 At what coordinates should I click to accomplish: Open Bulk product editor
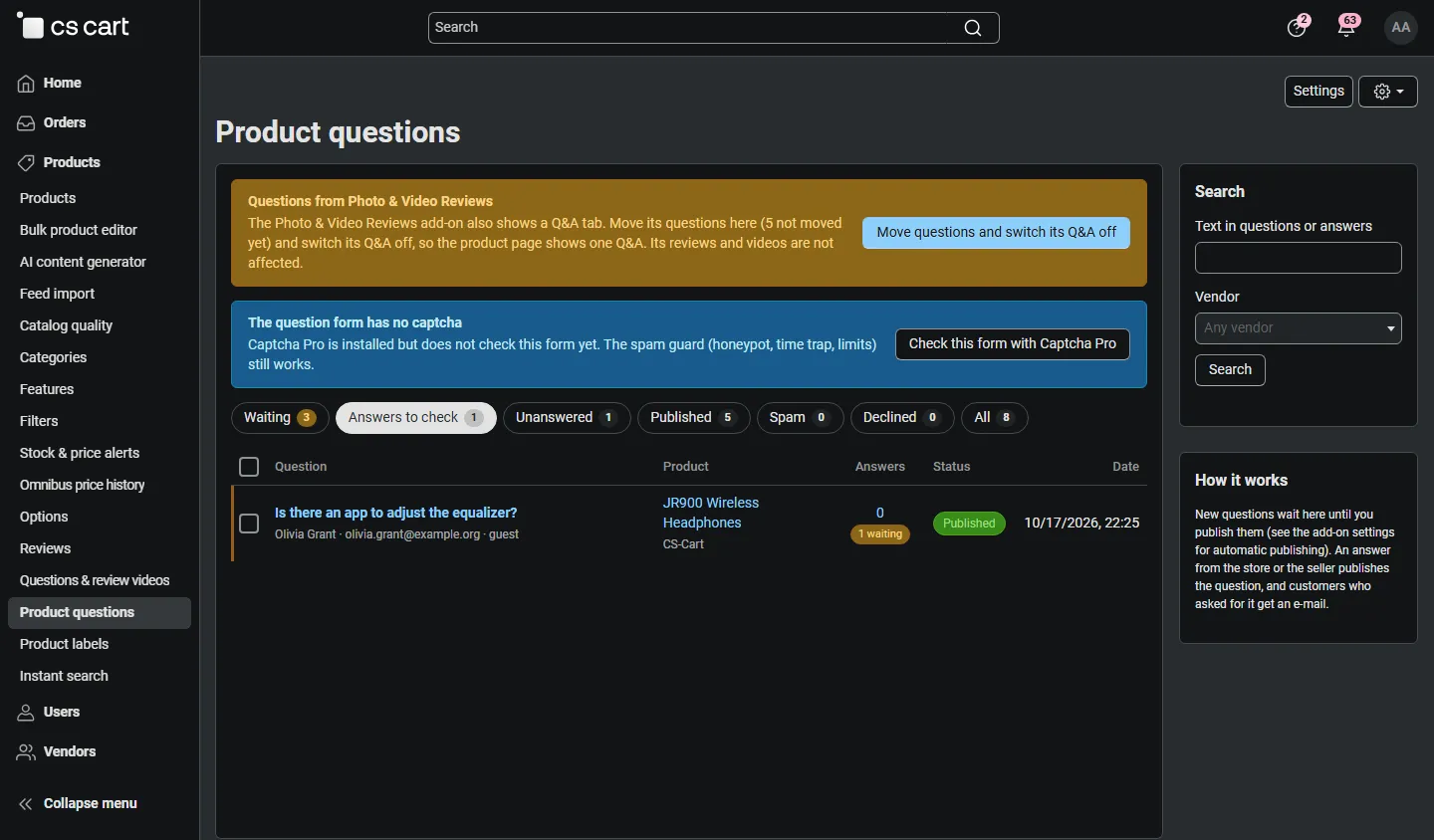coord(79,231)
